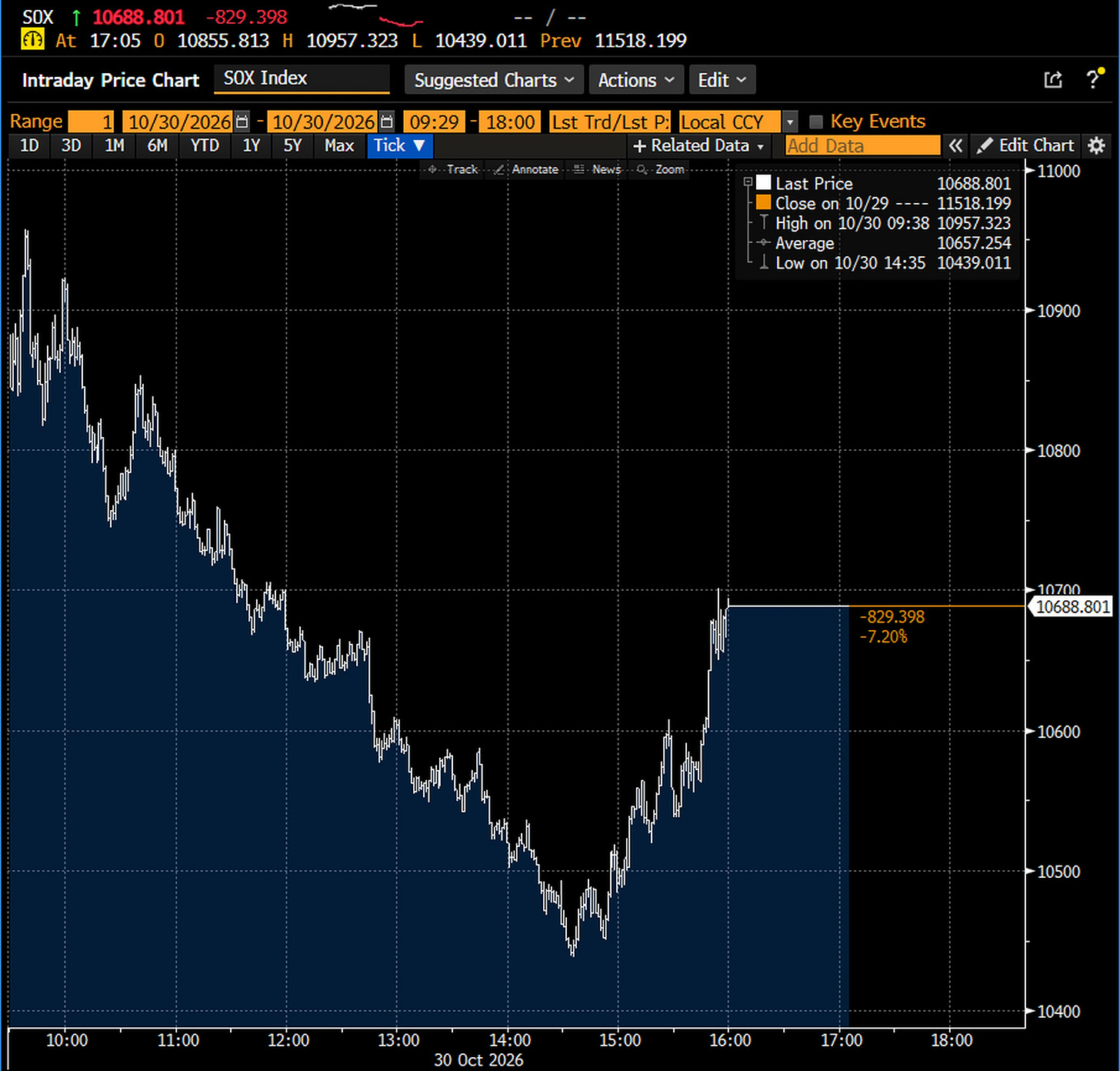Viewport: 1120px width, 1071px height.
Task: Click the export/share chart icon
Action: 1053,79
